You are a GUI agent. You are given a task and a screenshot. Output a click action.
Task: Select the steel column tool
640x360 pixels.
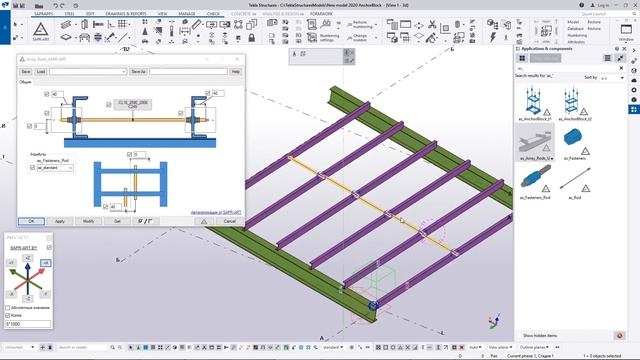tap(84, 24)
